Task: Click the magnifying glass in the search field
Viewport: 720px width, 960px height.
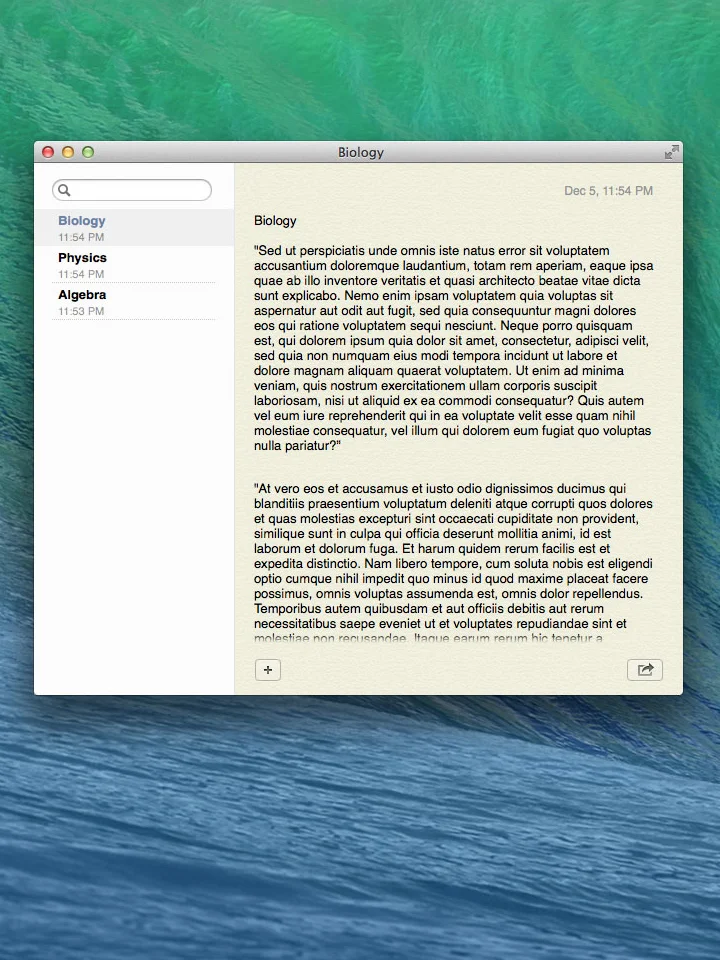Action: coord(64,190)
